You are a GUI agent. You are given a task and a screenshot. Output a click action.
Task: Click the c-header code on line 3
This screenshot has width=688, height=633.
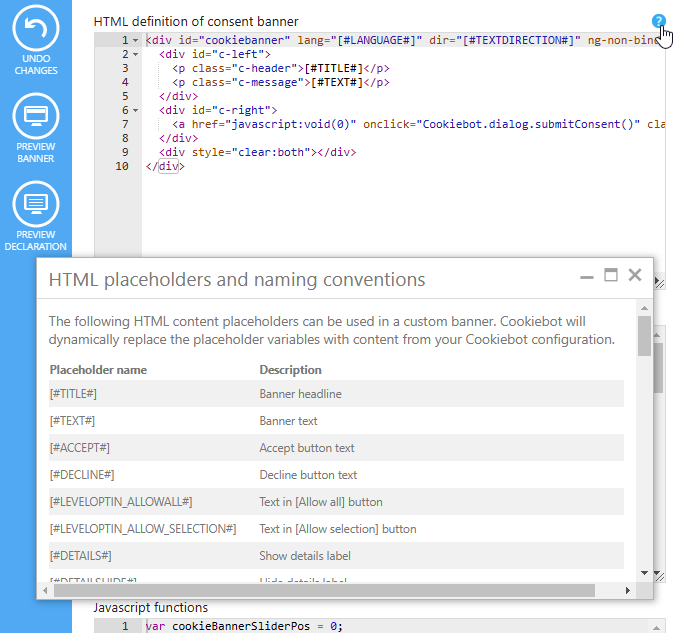point(281,68)
